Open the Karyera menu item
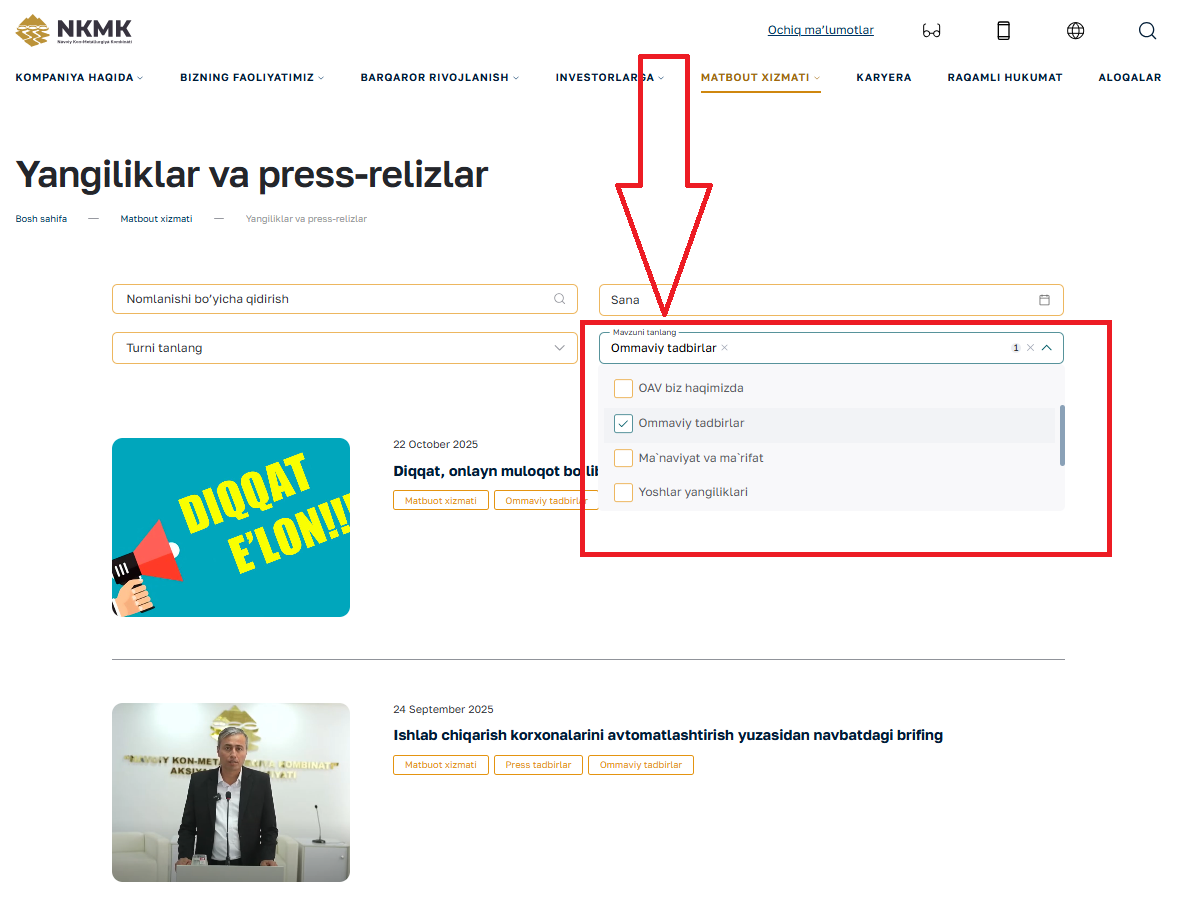The width and height of the screenshot is (1183, 910). pos(883,77)
